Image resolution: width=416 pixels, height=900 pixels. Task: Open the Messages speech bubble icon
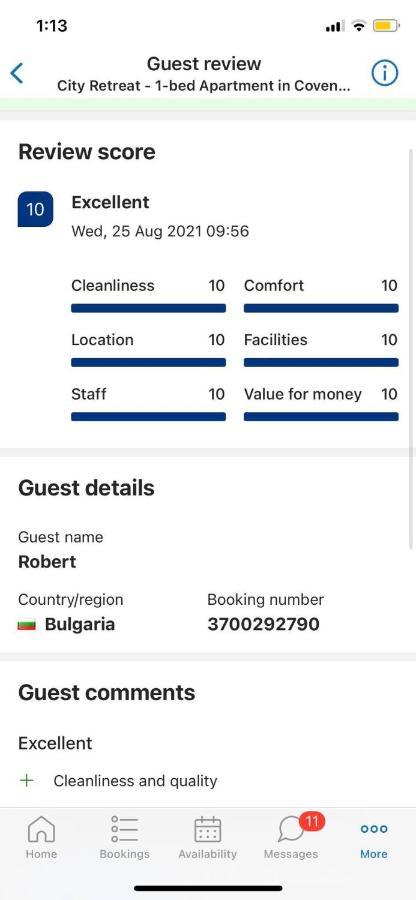[290, 831]
